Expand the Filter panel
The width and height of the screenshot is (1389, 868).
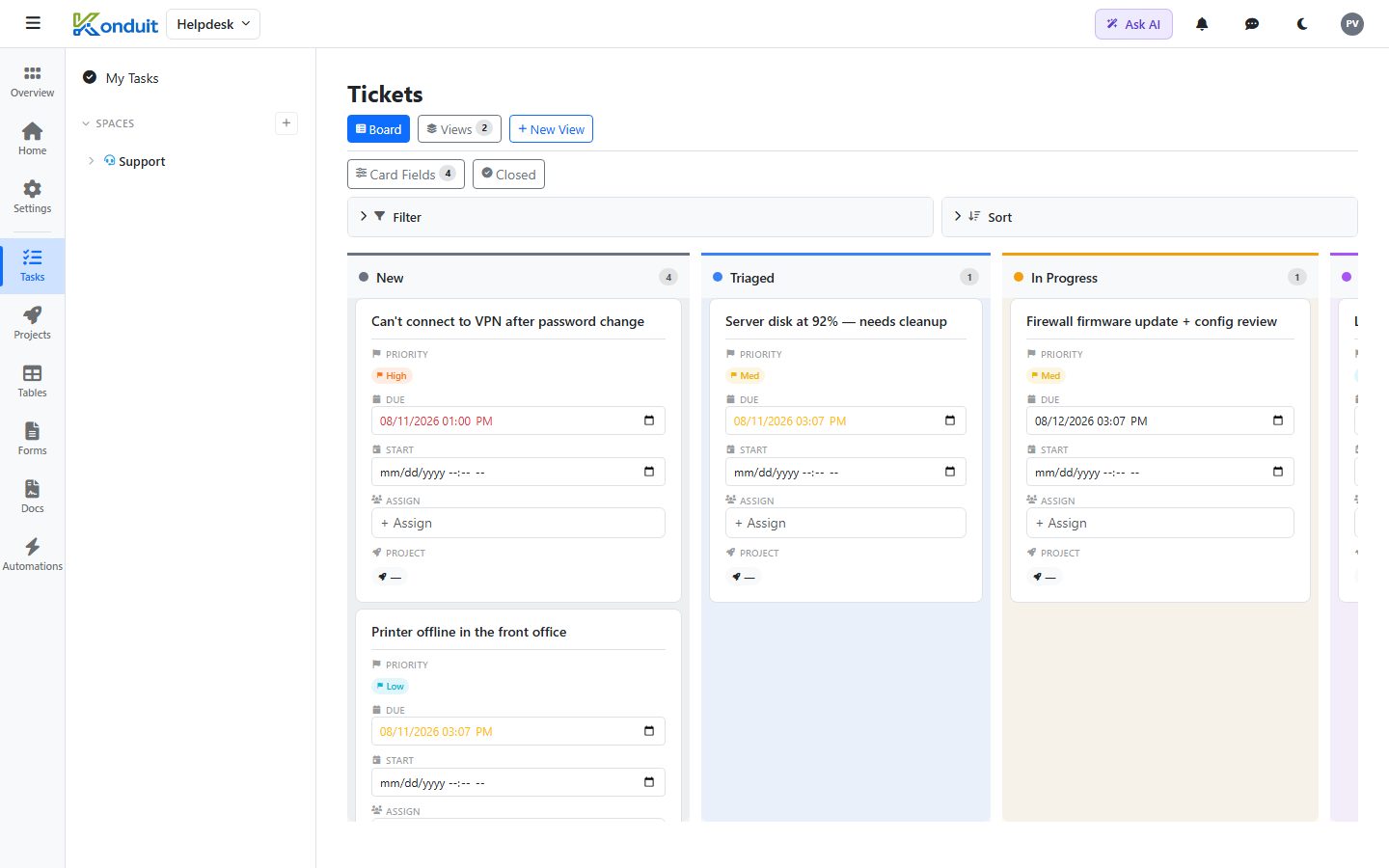click(640, 217)
